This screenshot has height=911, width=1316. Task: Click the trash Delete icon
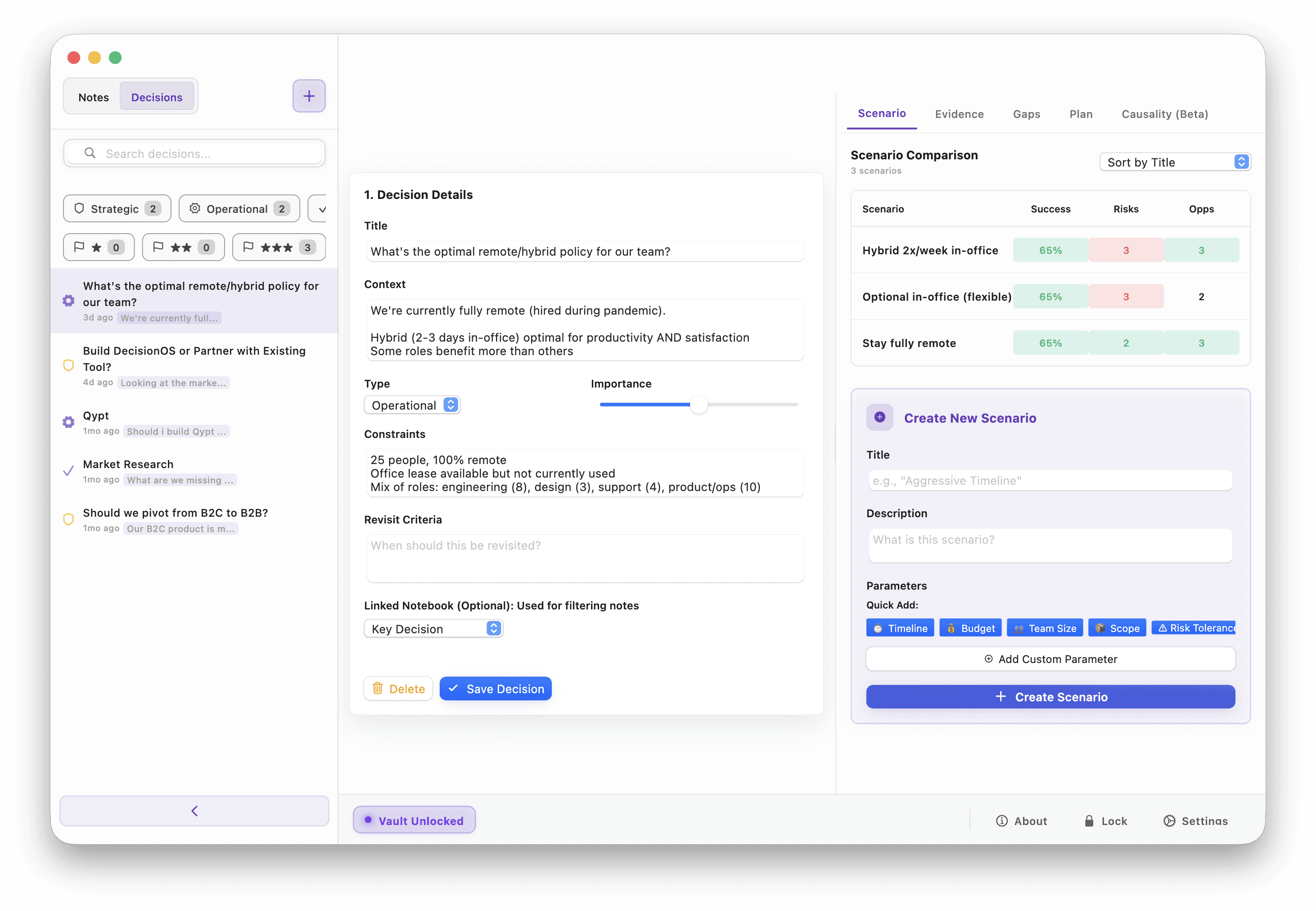pos(377,688)
